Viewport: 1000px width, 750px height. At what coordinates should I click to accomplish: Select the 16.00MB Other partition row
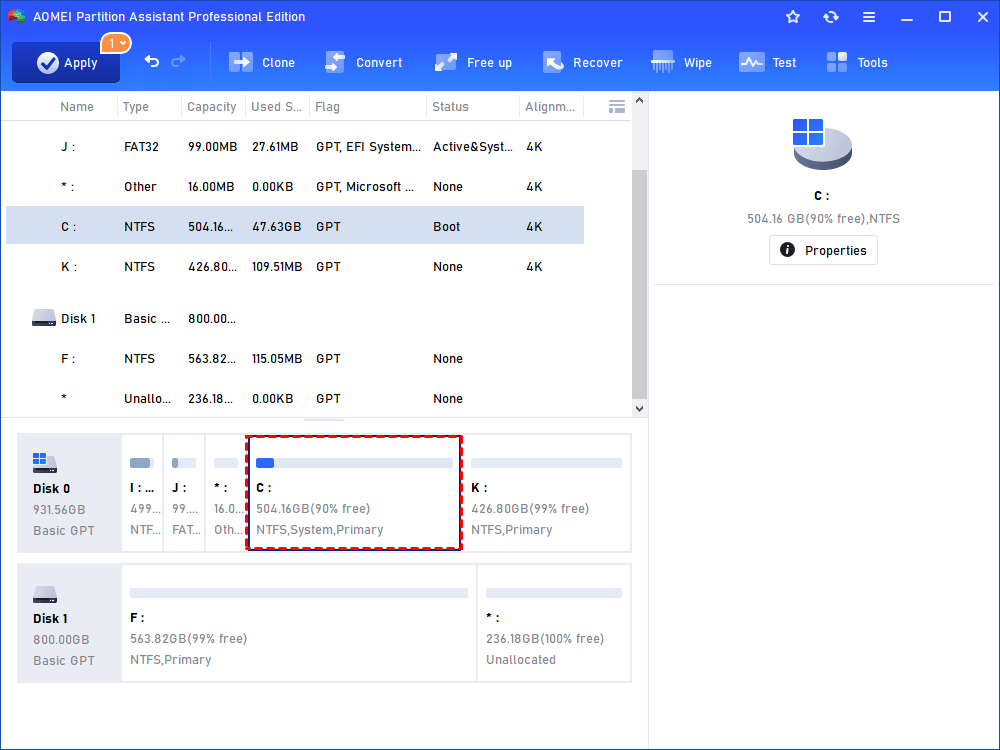(295, 187)
